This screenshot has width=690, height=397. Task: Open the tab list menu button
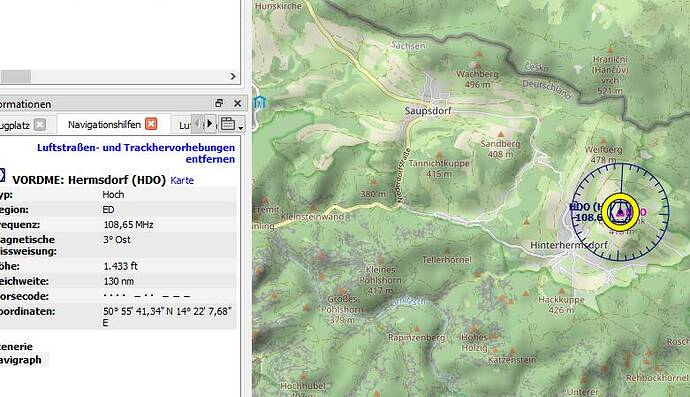pos(232,124)
